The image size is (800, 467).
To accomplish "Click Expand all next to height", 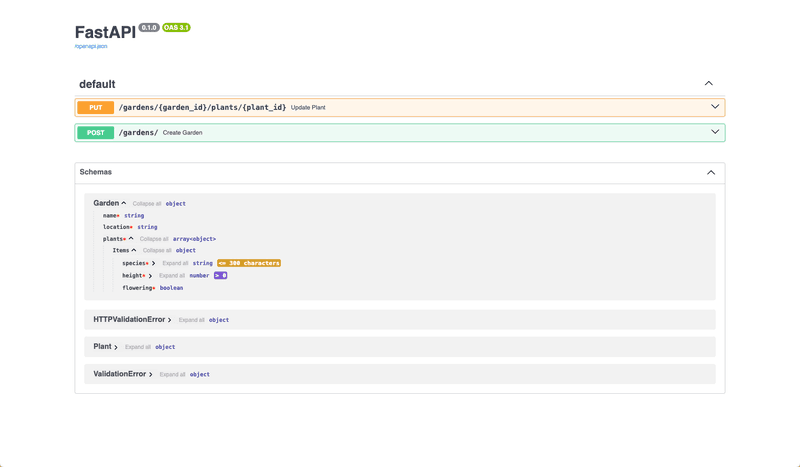I will pyautogui.click(x=172, y=276).
